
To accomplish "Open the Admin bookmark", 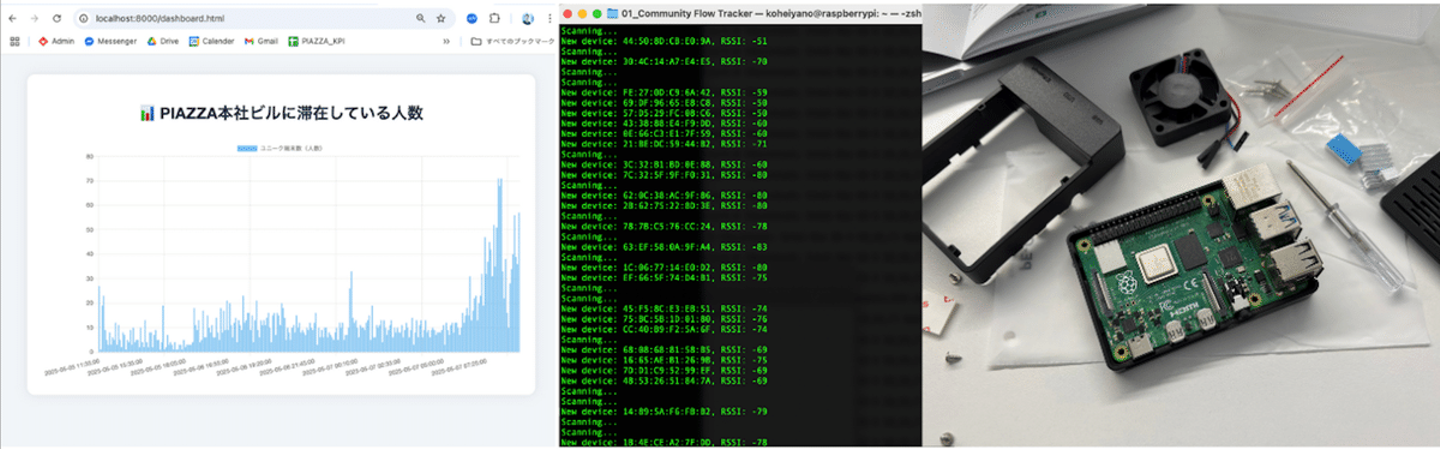I will 57,41.
